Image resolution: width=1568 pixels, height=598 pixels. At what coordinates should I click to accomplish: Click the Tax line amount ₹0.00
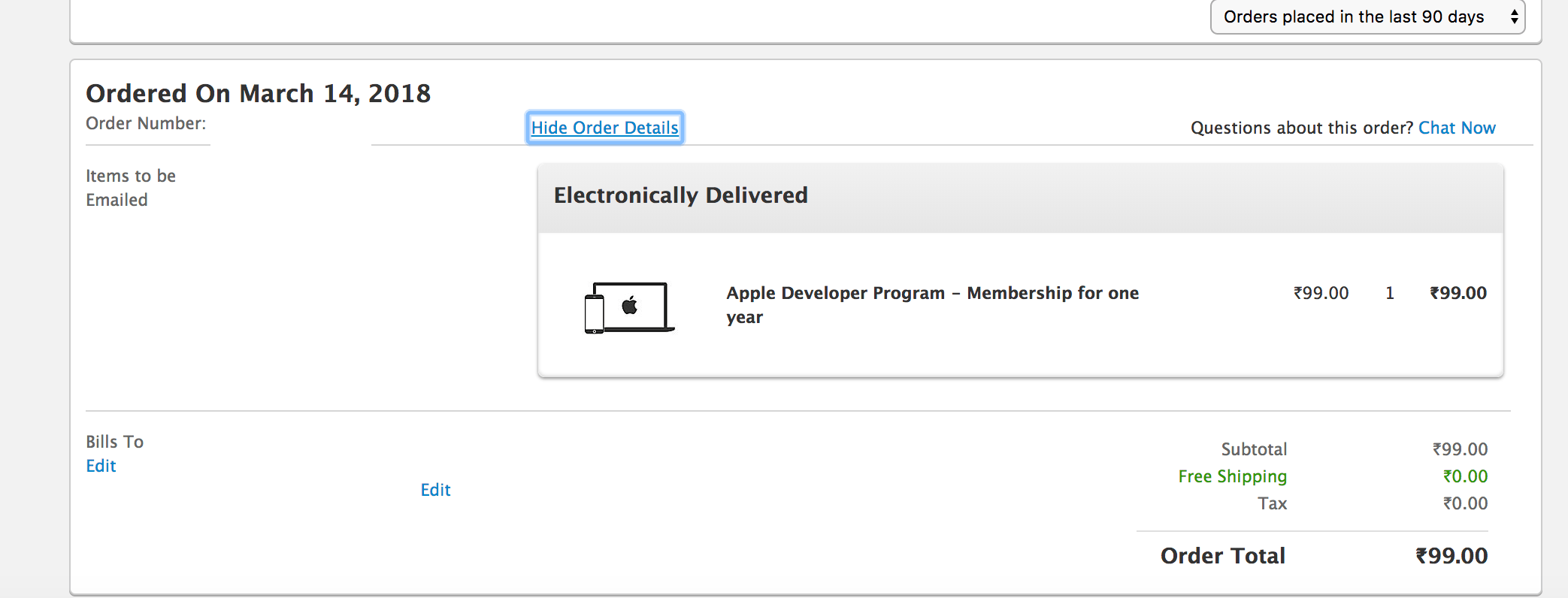click(1465, 503)
